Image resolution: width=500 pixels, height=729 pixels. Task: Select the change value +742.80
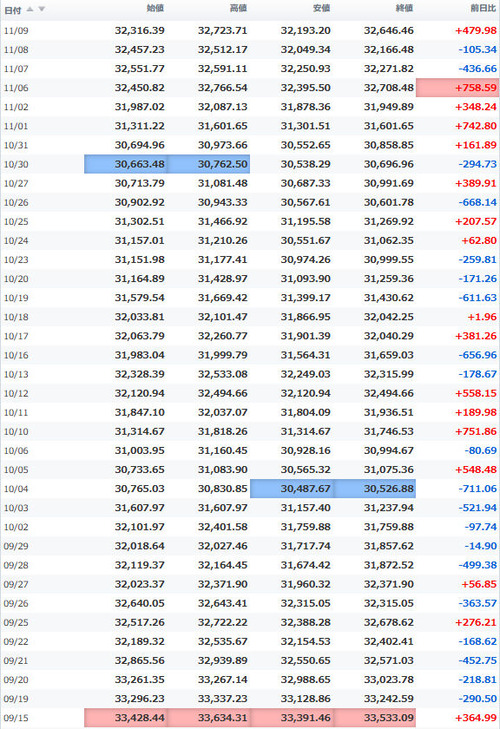coord(476,126)
